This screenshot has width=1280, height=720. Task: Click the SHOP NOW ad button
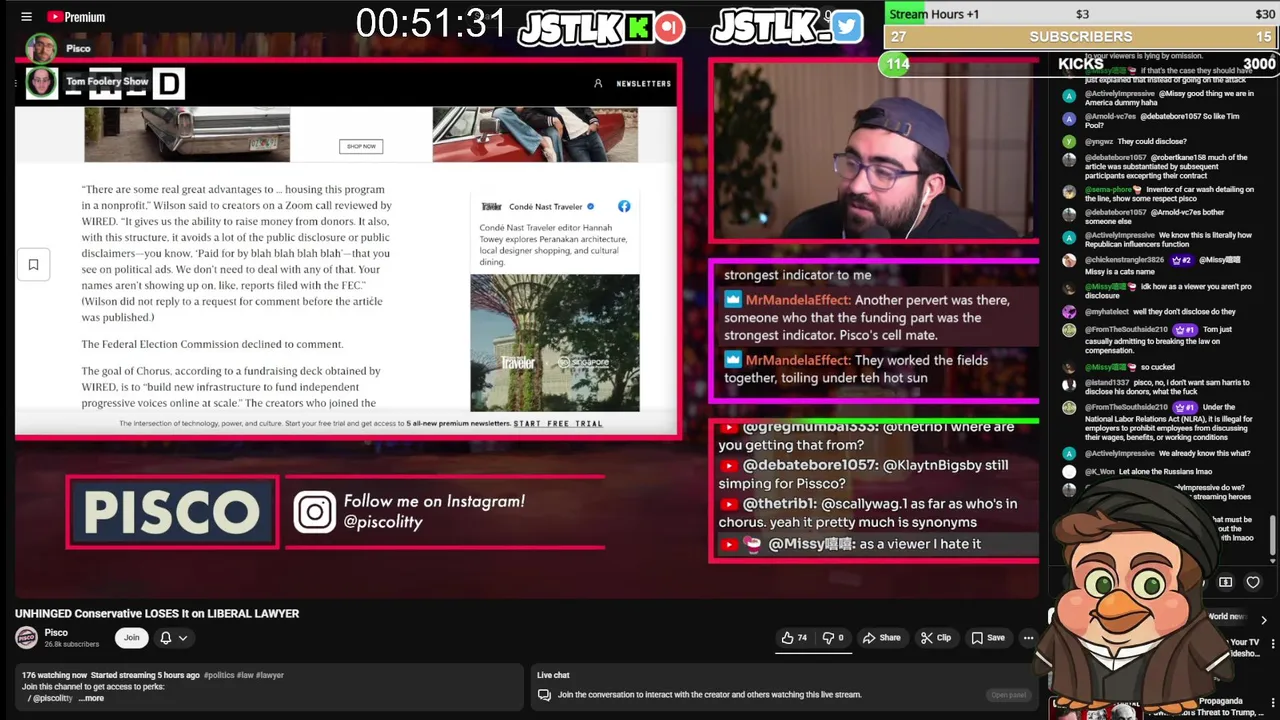coord(361,146)
